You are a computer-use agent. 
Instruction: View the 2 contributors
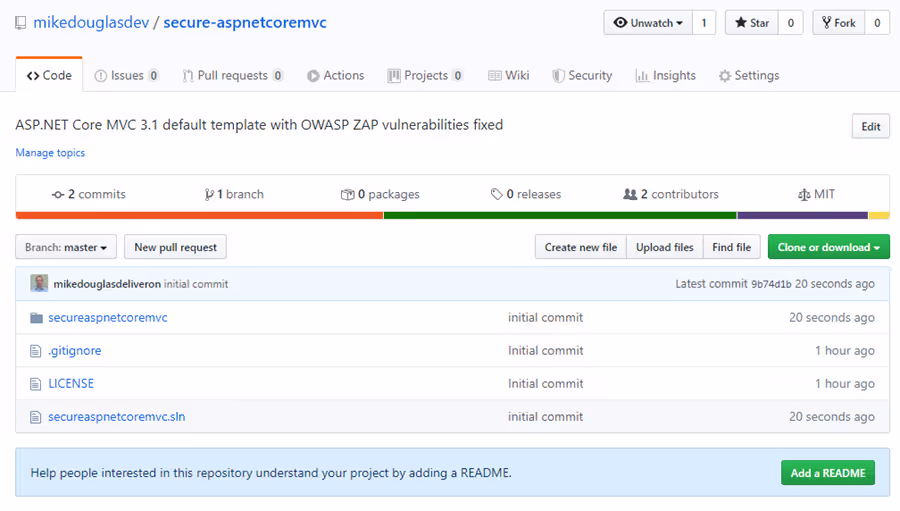point(671,194)
